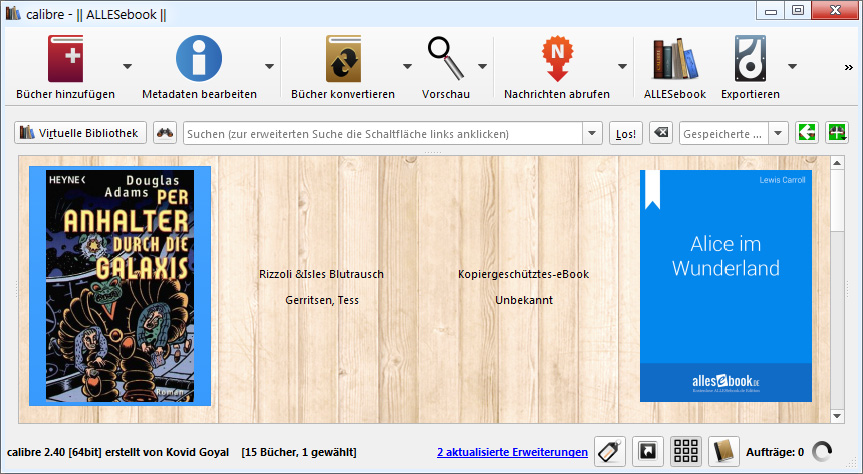The width and height of the screenshot is (863, 474).
Task: Expand the Exportieren dropdown arrow
Action: [793, 66]
